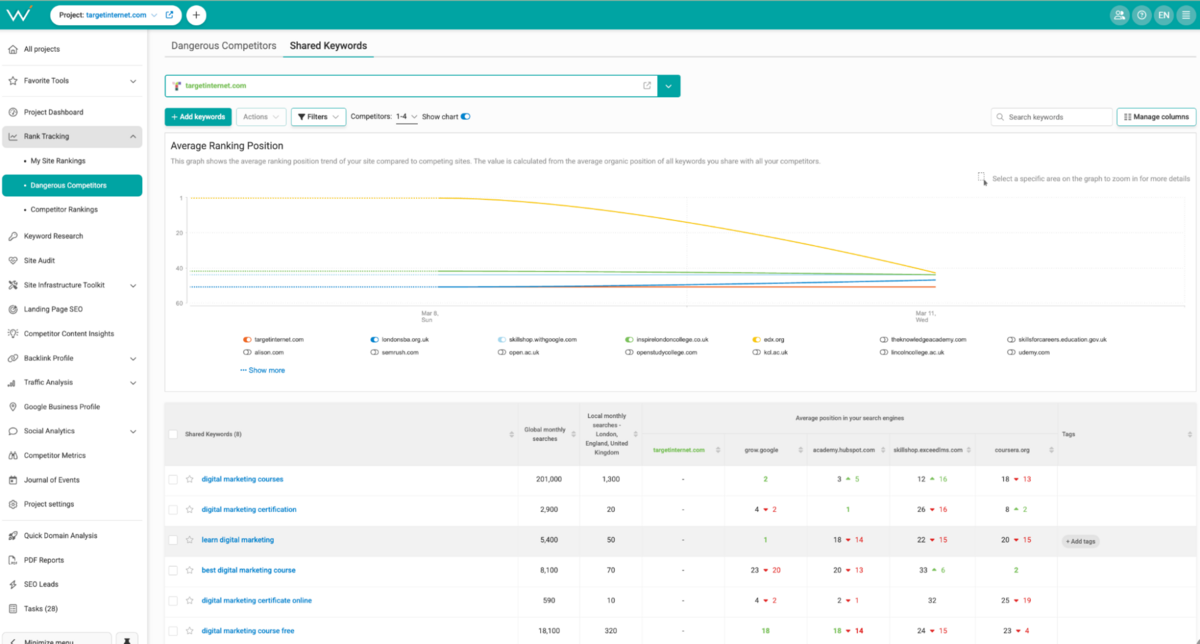Switch to the Dangerous Competitors tab
Image resolution: width=1200 pixels, height=644 pixels.
(x=223, y=46)
